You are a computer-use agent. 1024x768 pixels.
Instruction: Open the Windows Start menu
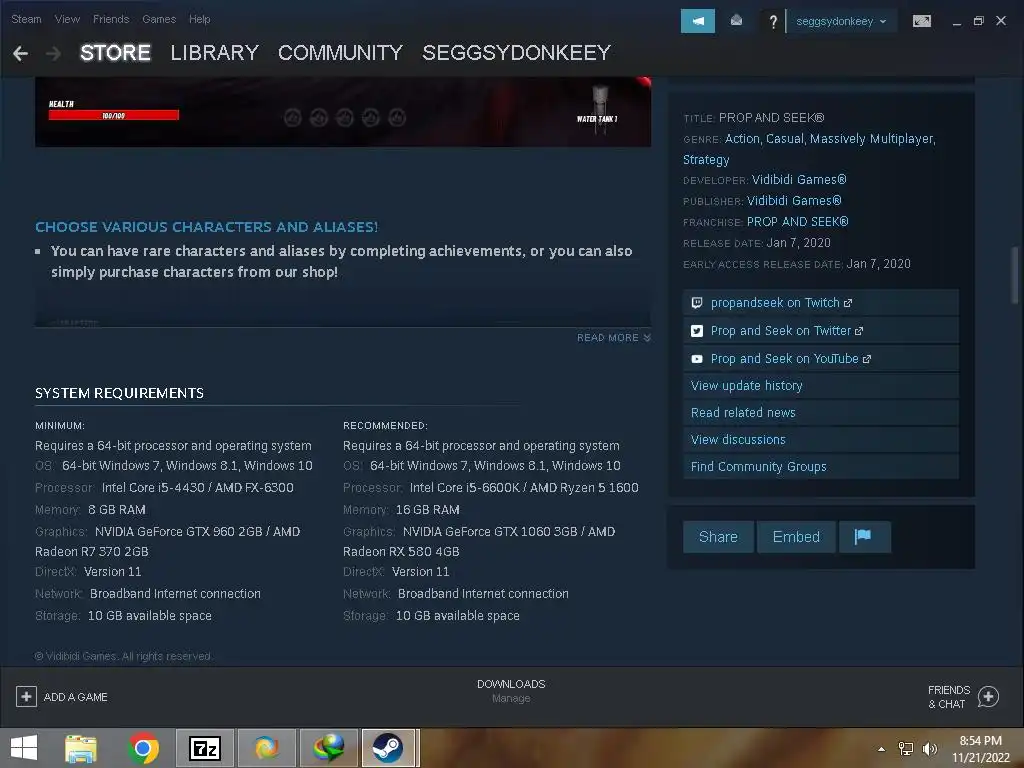(24, 748)
